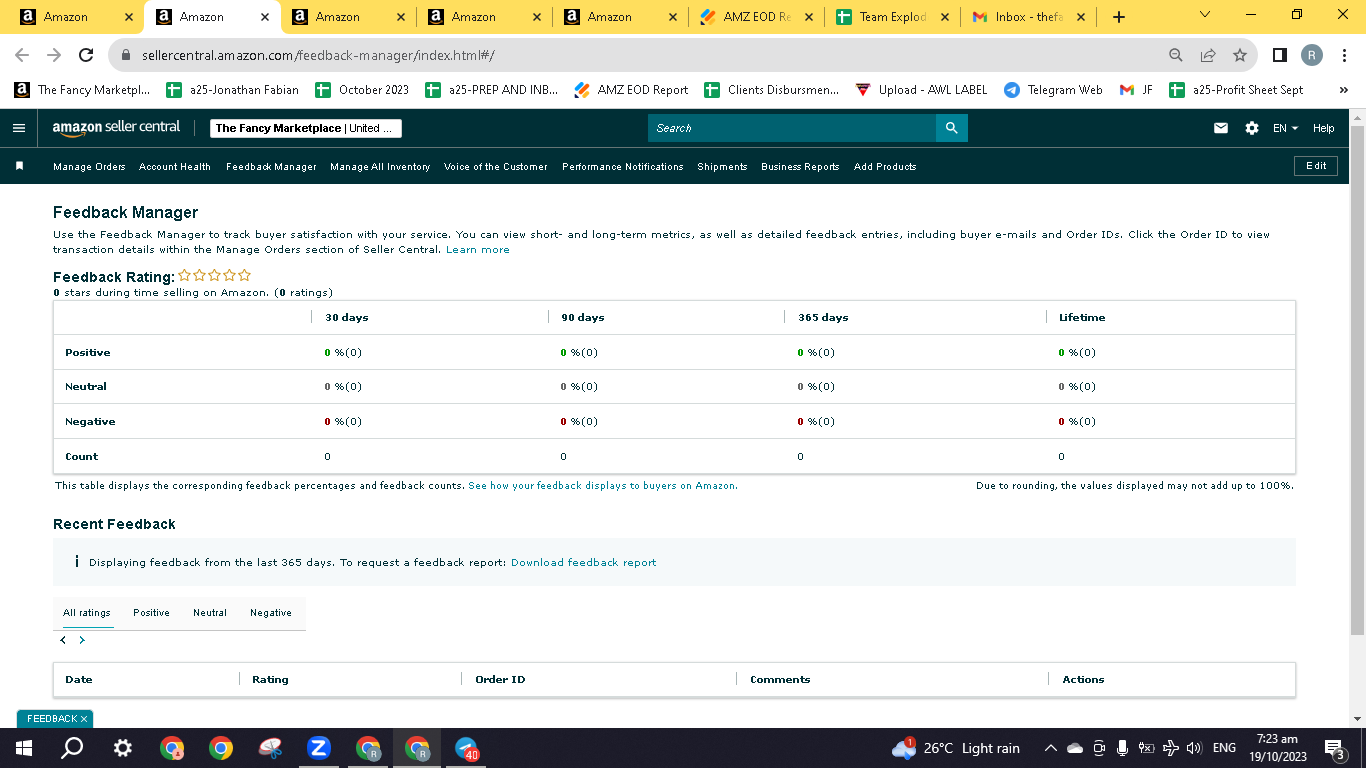This screenshot has width=1366, height=768.
Task: Click the bookmark flag icon beside Manage Orders
Action: tap(19, 166)
